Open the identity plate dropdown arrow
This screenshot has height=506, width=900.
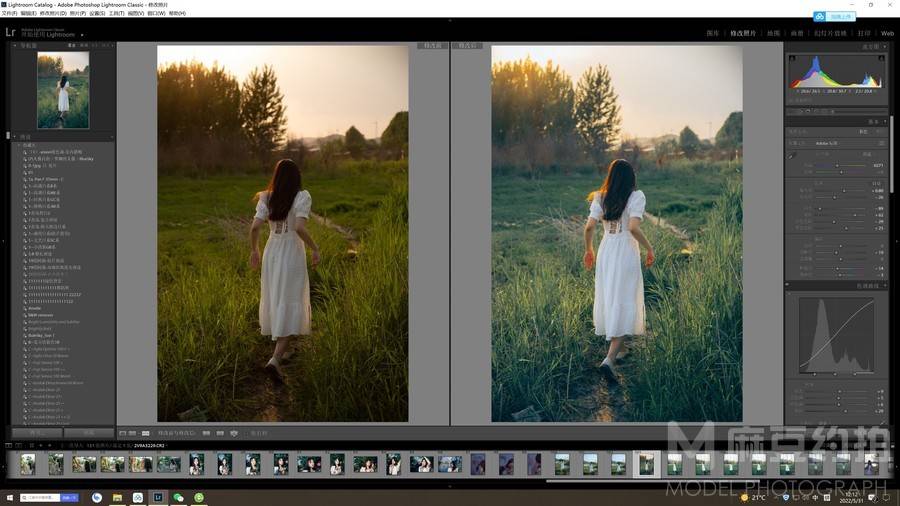82,35
